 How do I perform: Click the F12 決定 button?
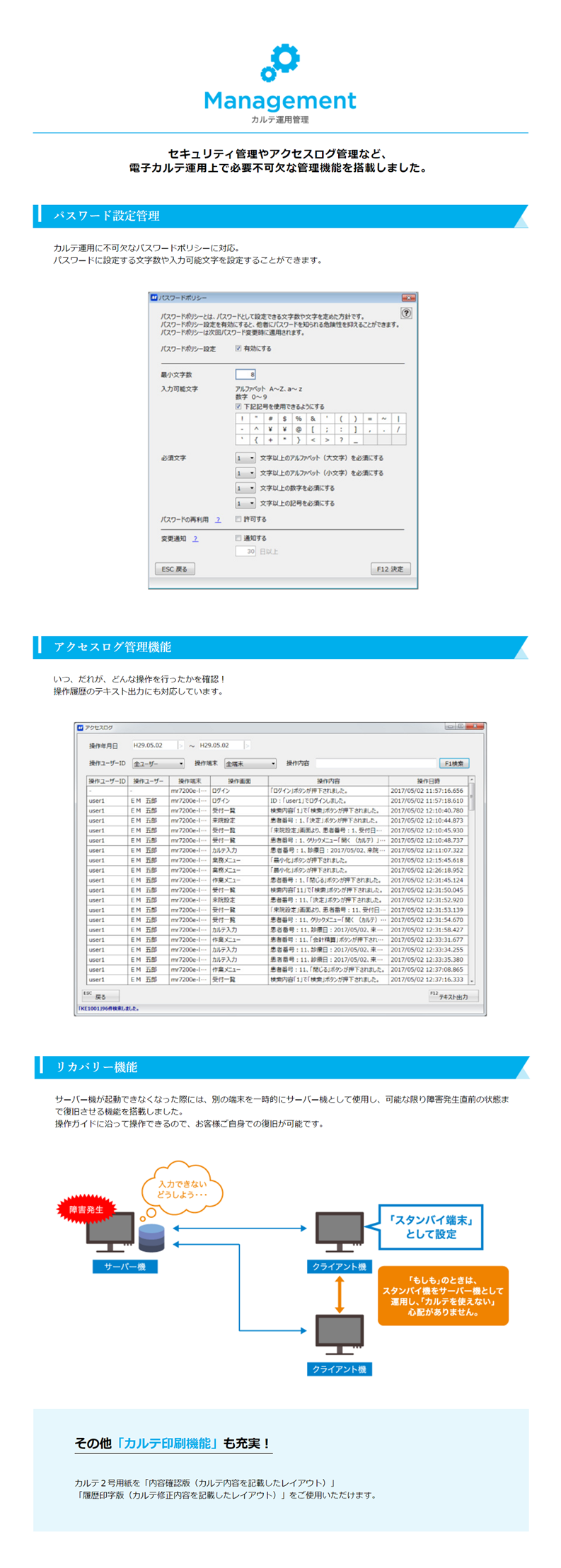(391, 569)
